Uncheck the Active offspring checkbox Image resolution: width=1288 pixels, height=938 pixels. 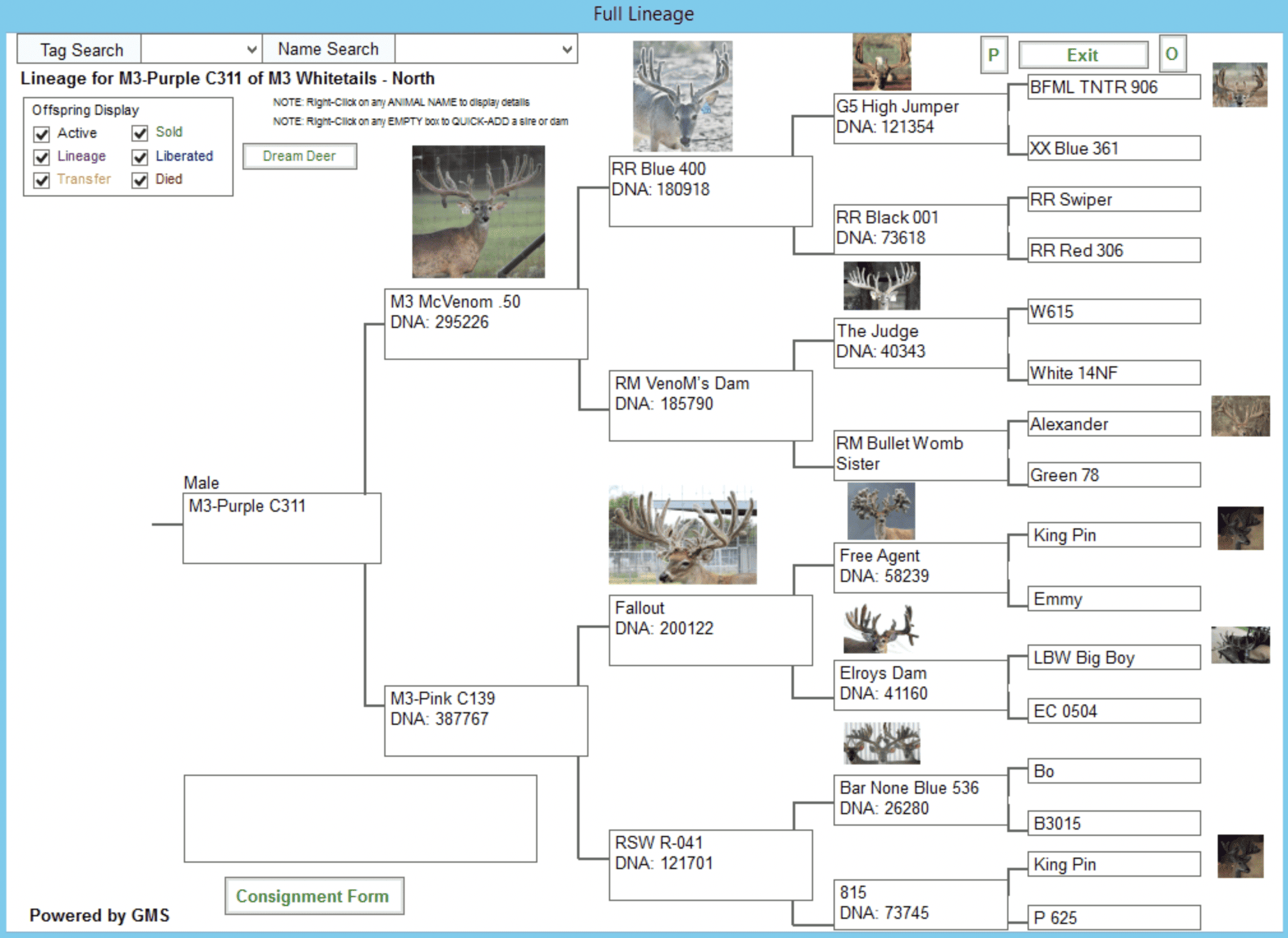[x=42, y=134]
